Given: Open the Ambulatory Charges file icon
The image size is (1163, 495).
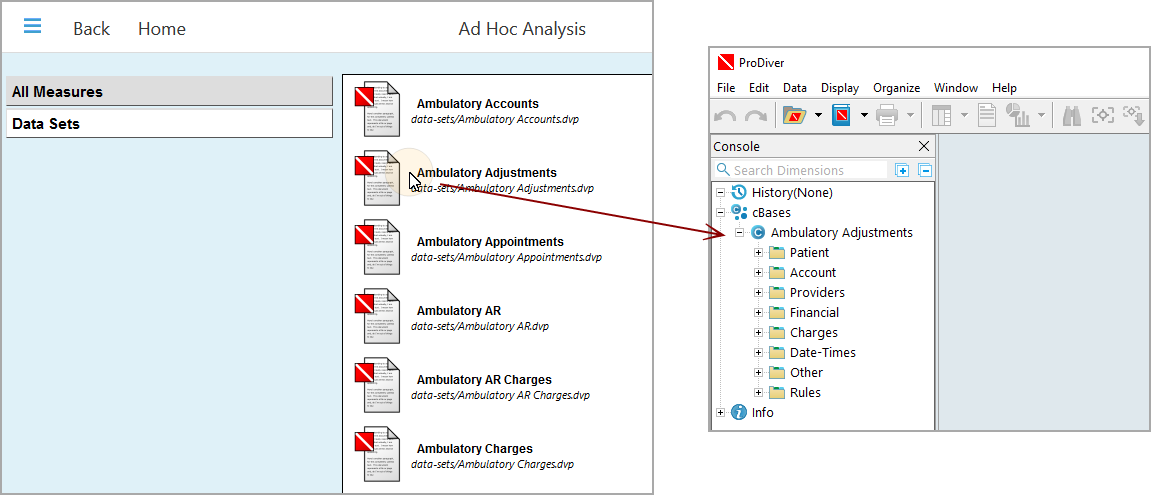Looking at the screenshot, I should click(x=377, y=455).
